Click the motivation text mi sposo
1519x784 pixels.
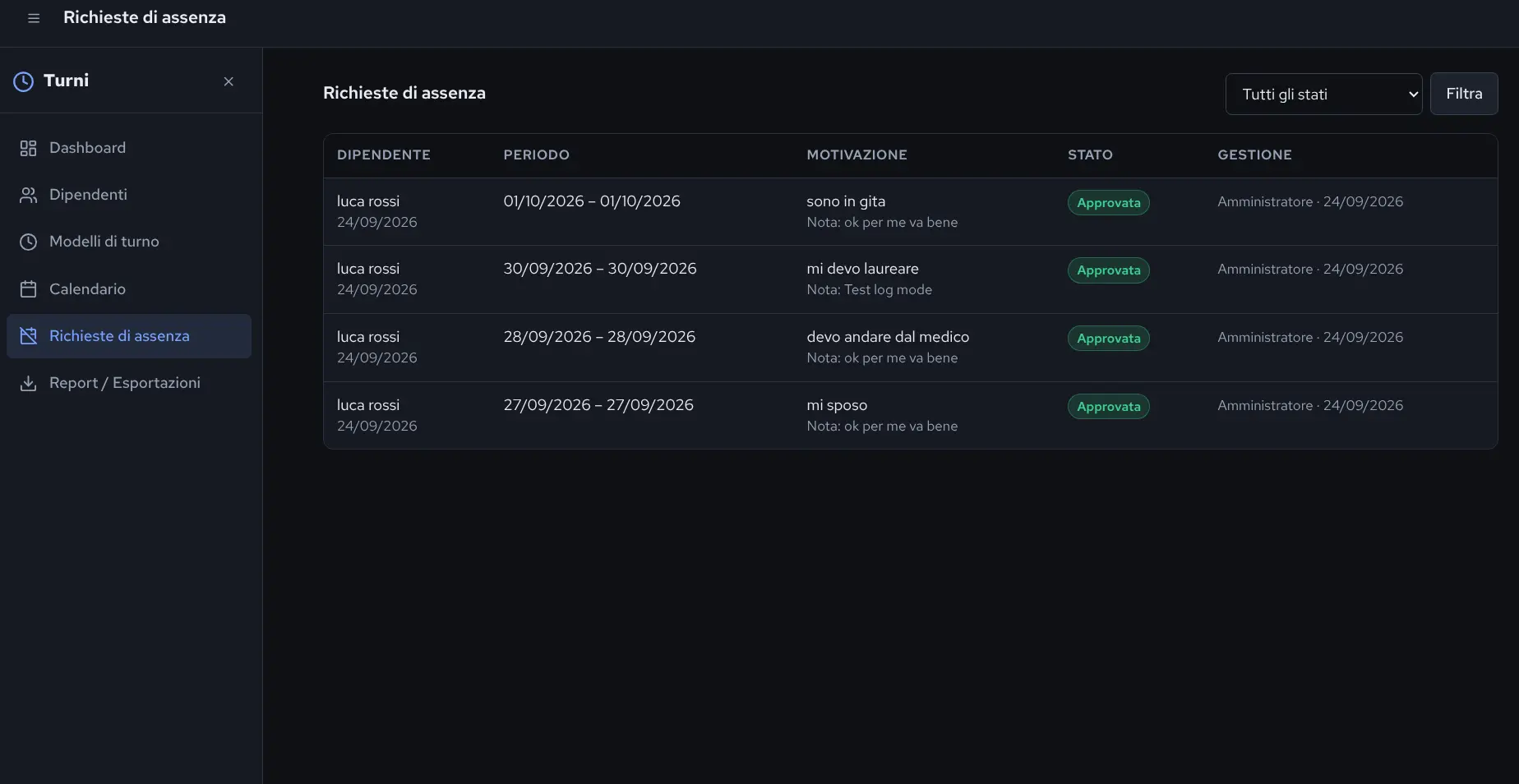point(837,405)
